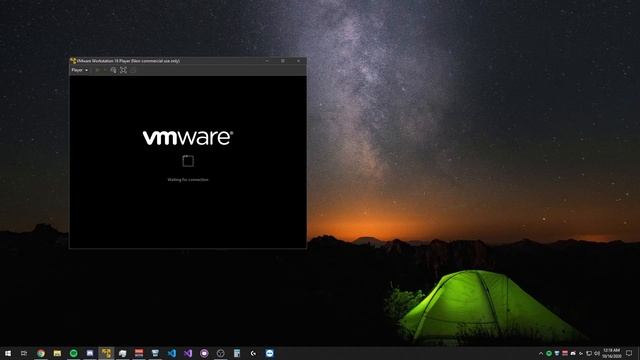This screenshot has width=640, height=360.
Task: Click the white stacked-windows taskbar icon
Action: click(122, 353)
